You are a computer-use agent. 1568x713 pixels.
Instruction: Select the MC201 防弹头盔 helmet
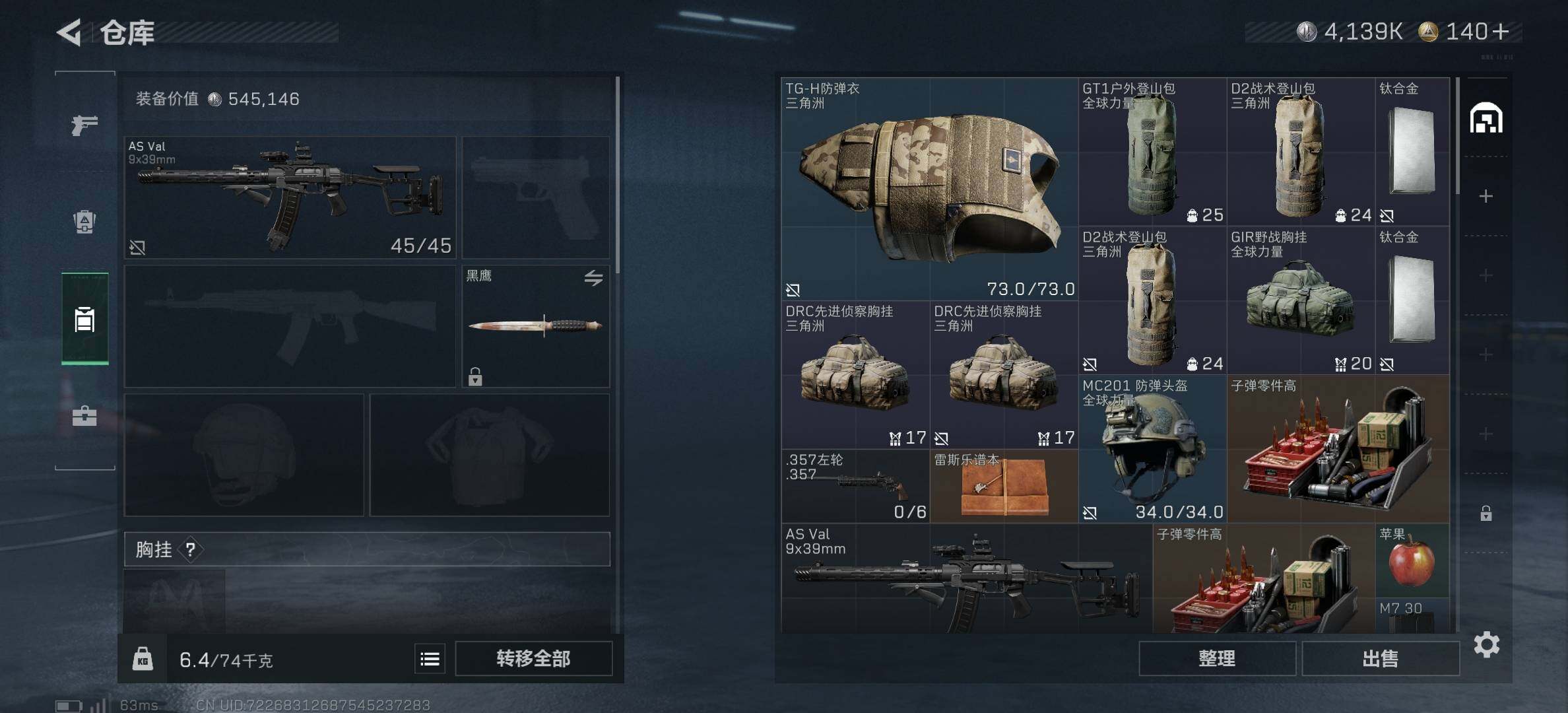tap(1153, 450)
